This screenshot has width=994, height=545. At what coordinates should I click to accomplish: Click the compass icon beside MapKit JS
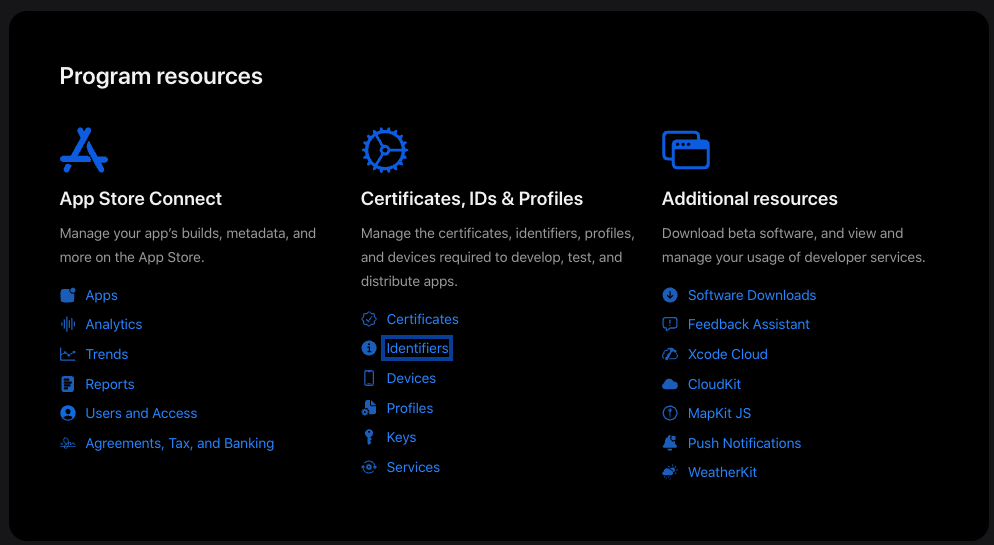(x=670, y=413)
